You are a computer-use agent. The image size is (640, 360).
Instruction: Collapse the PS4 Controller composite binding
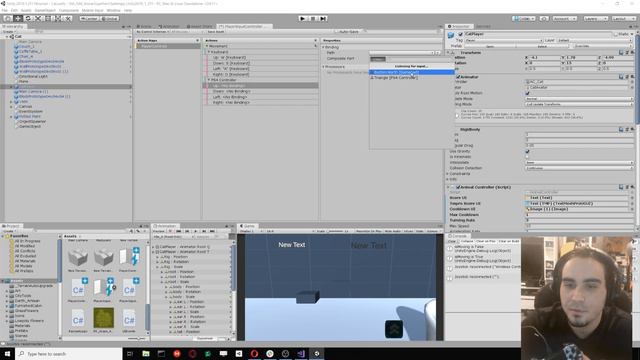209,80
